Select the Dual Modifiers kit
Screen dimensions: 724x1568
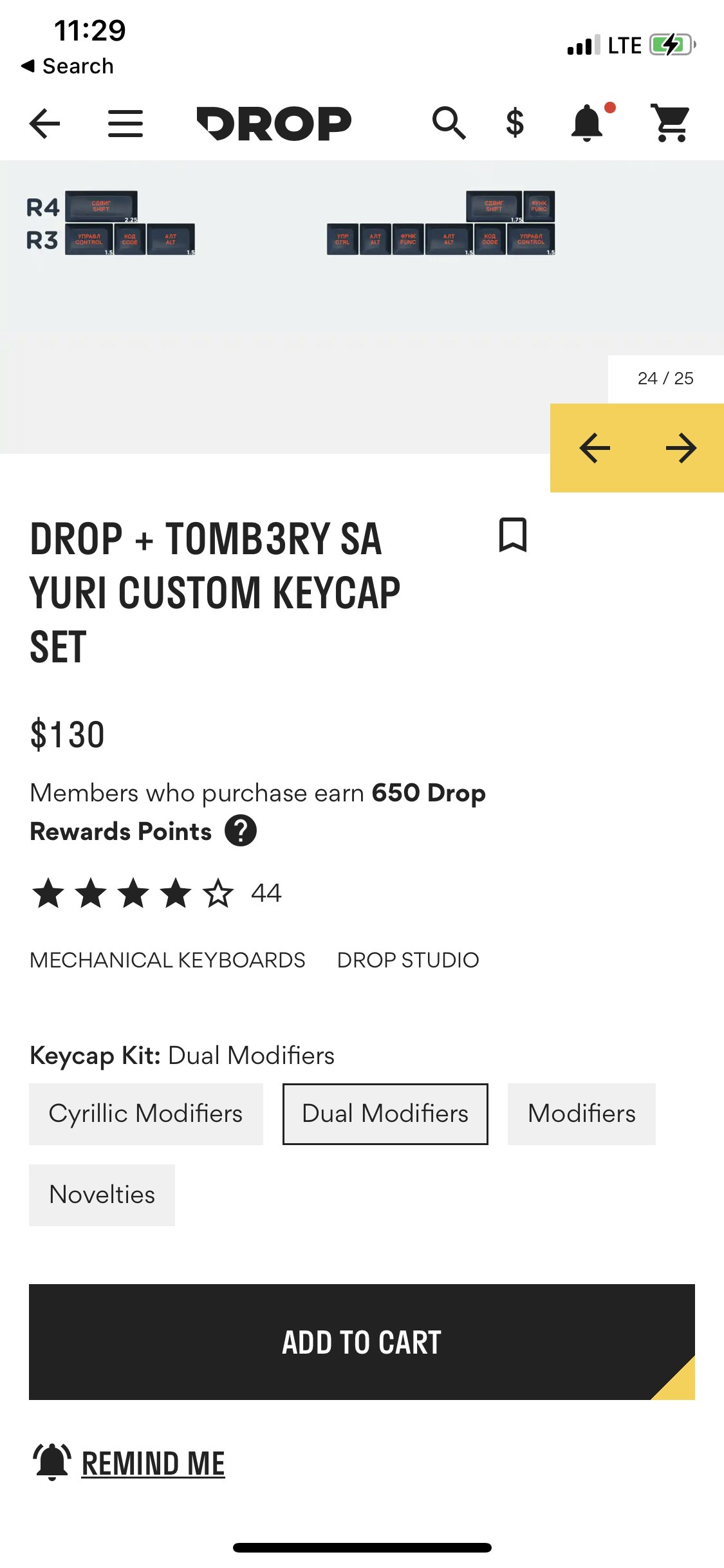coord(385,1114)
